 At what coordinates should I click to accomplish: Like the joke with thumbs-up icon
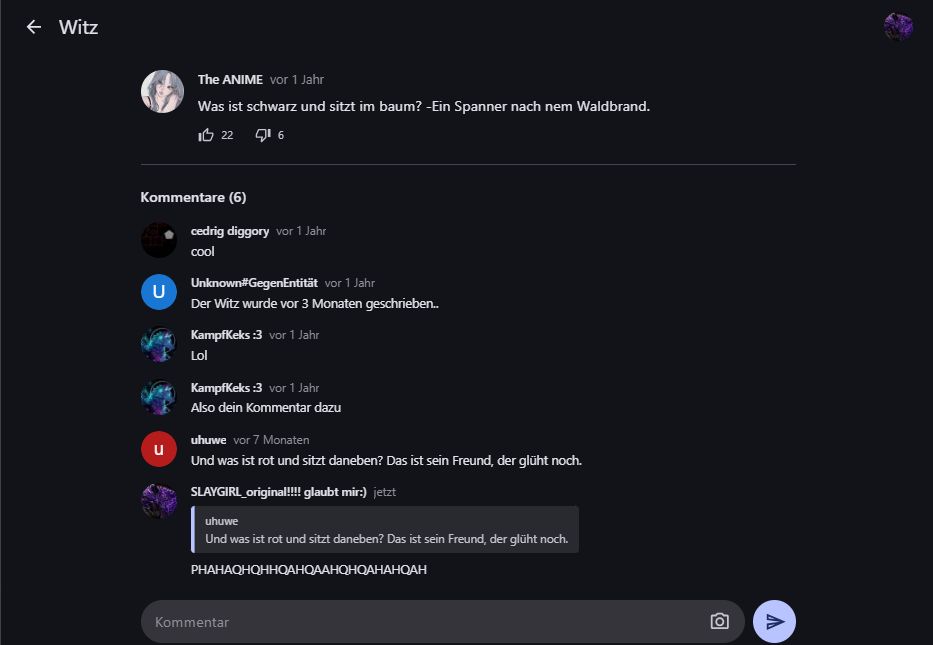tap(207, 135)
